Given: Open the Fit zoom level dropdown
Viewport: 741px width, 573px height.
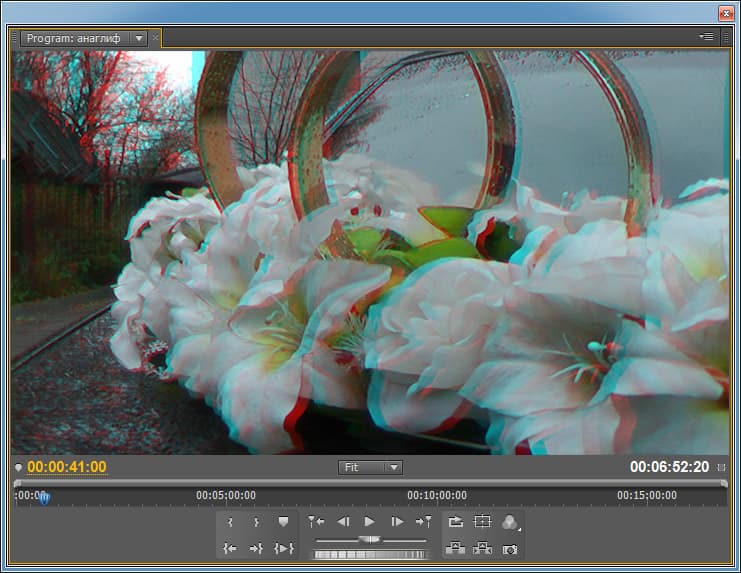Looking at the screenshot, I should click(370, 467).
